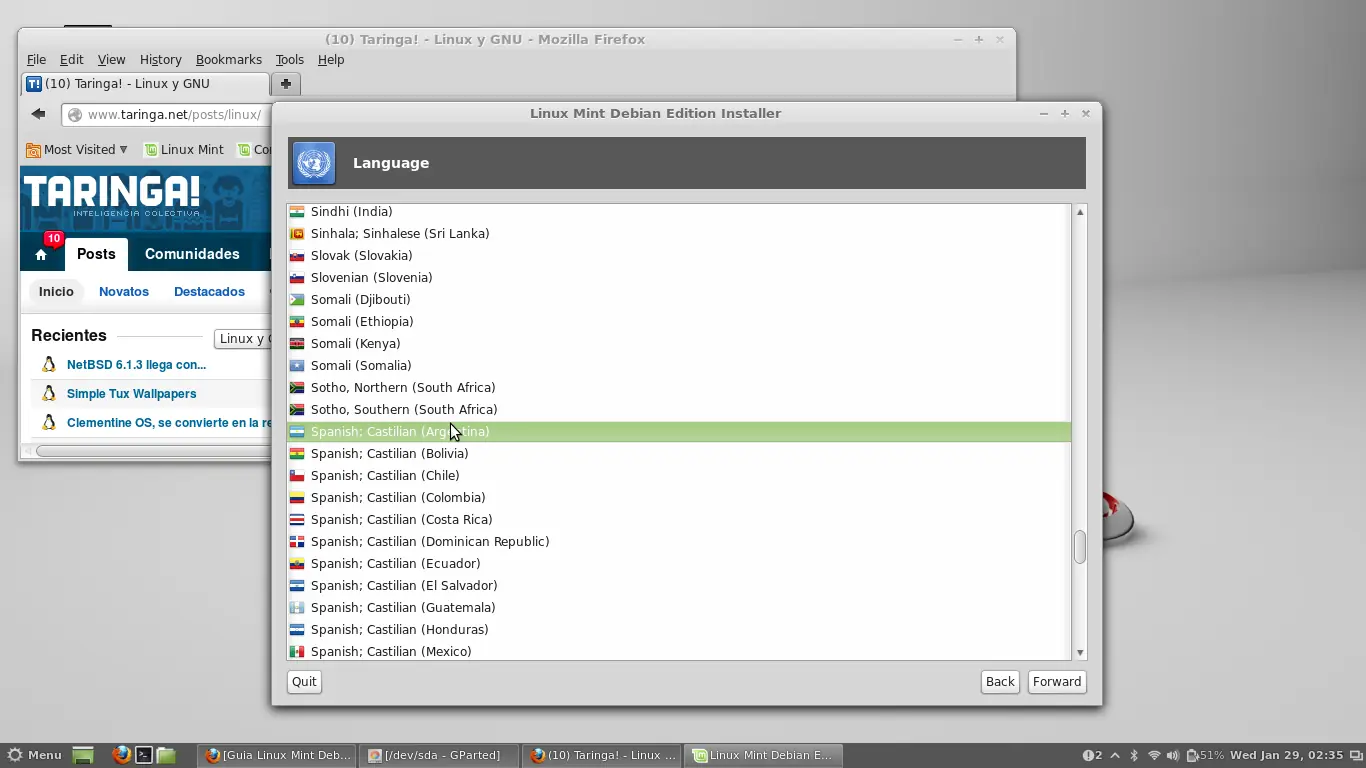
Task: Open the Firefox History menu
Action: (x=160, y=60)
